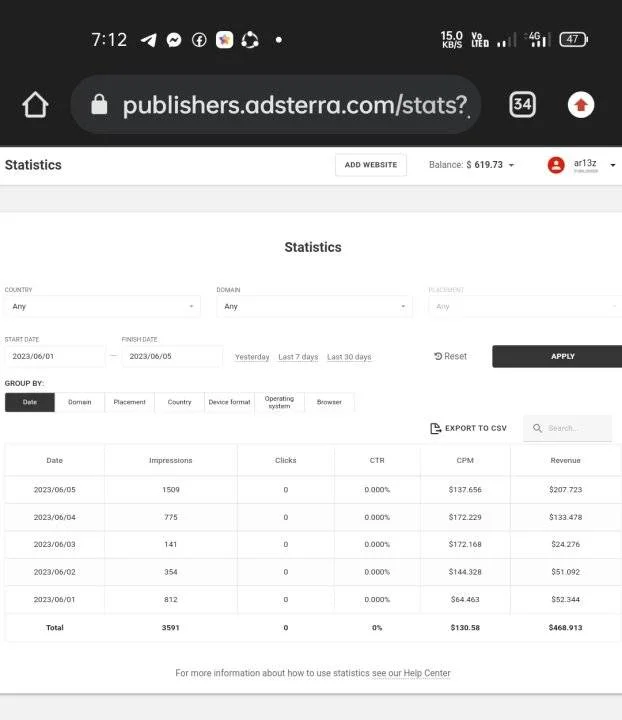622x720 pixels.
Task: Click the Reset filters text
Action: (x=455, y=356)
